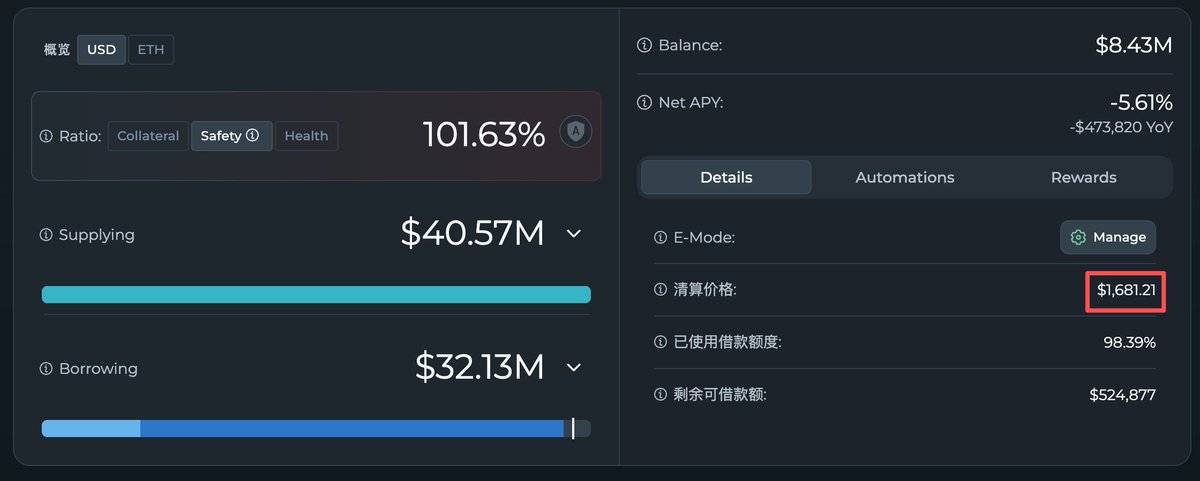Click the Balance label
This screenshot has width=1200, height=481.
click(x=690, y=45)
